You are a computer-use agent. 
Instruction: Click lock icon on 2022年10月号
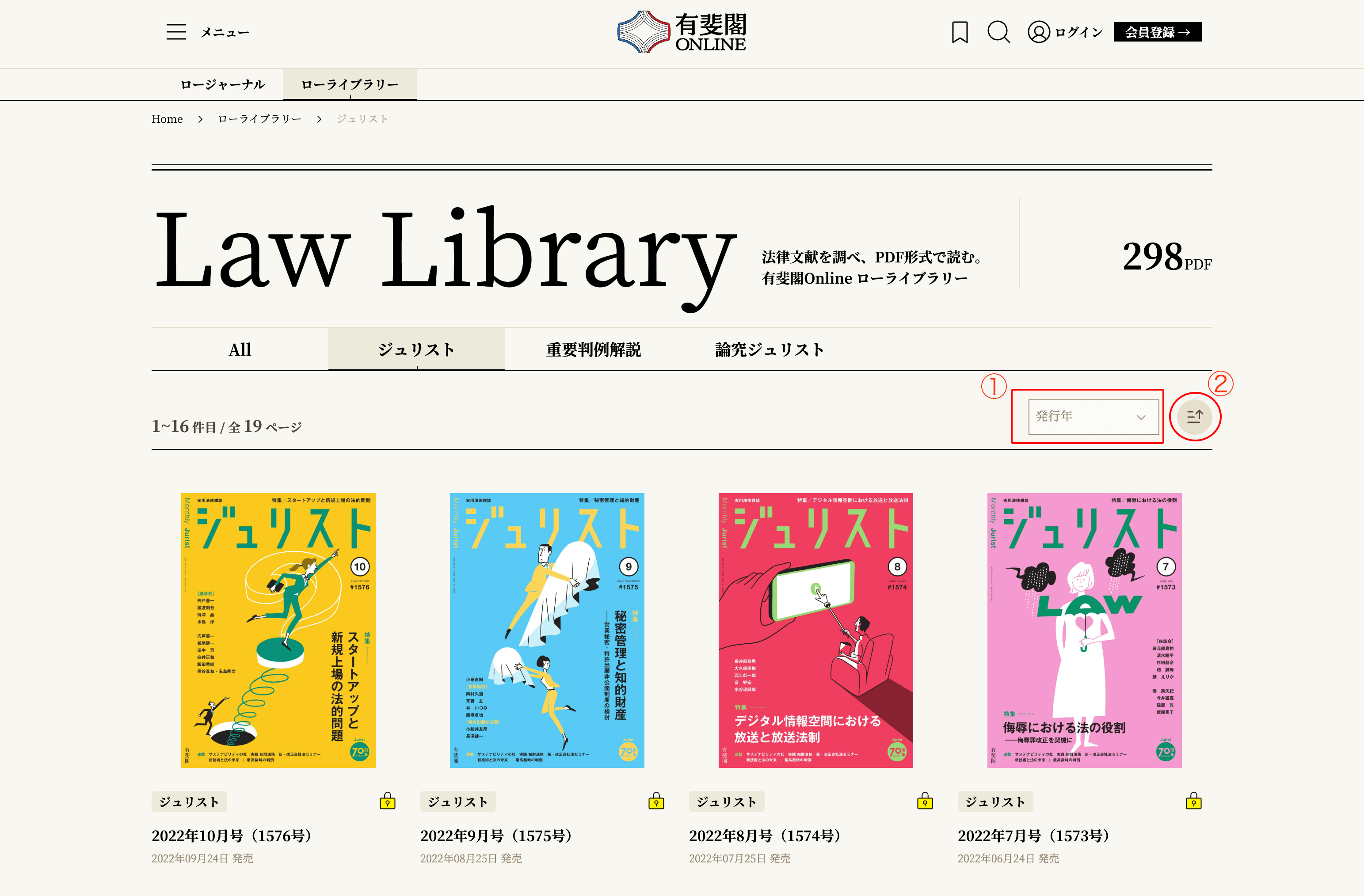[388, 801]
